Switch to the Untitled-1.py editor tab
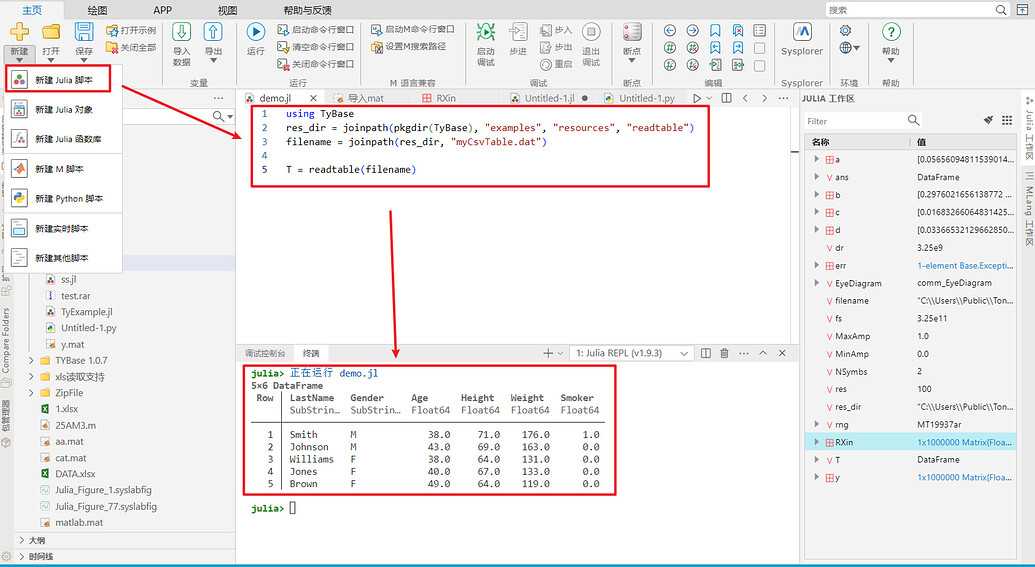The width and height of the screenshot is (1035, 567). (640, 98)
